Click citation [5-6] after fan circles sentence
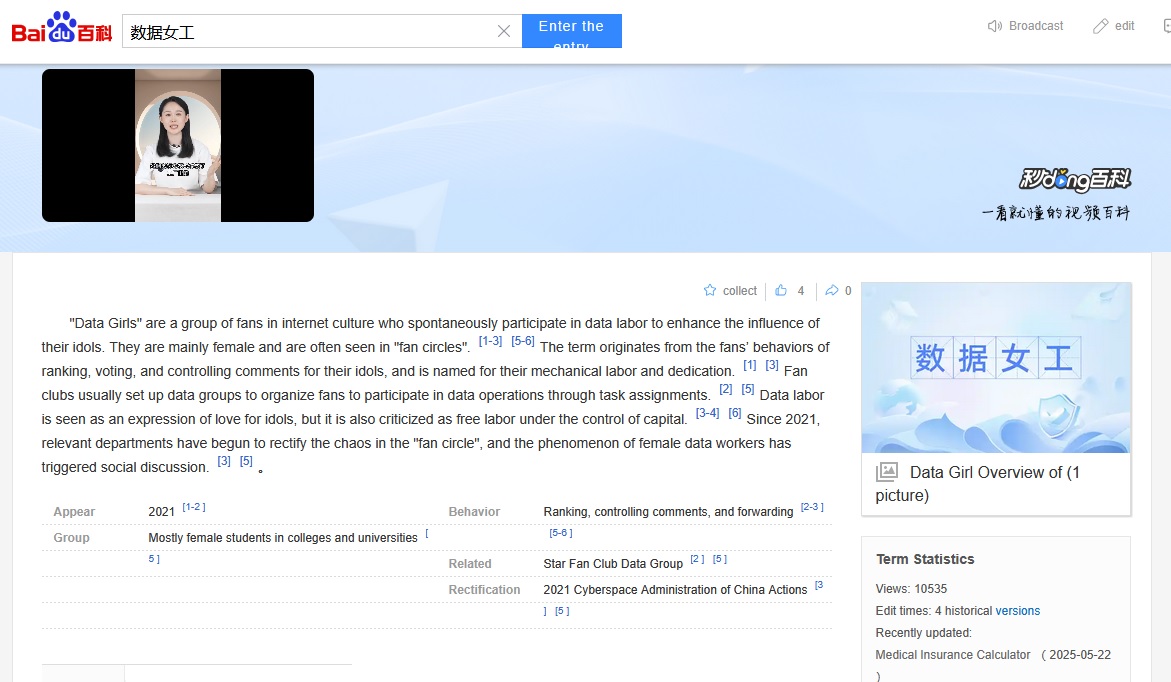1171x682 pixels. coord(523,341)
